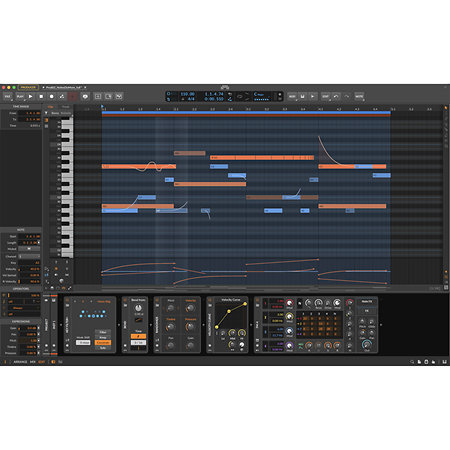This screenshot has width=450, height=450.
Task: Switch to the EDIT view
Action: pyautogui.click(x=42, y=362)
